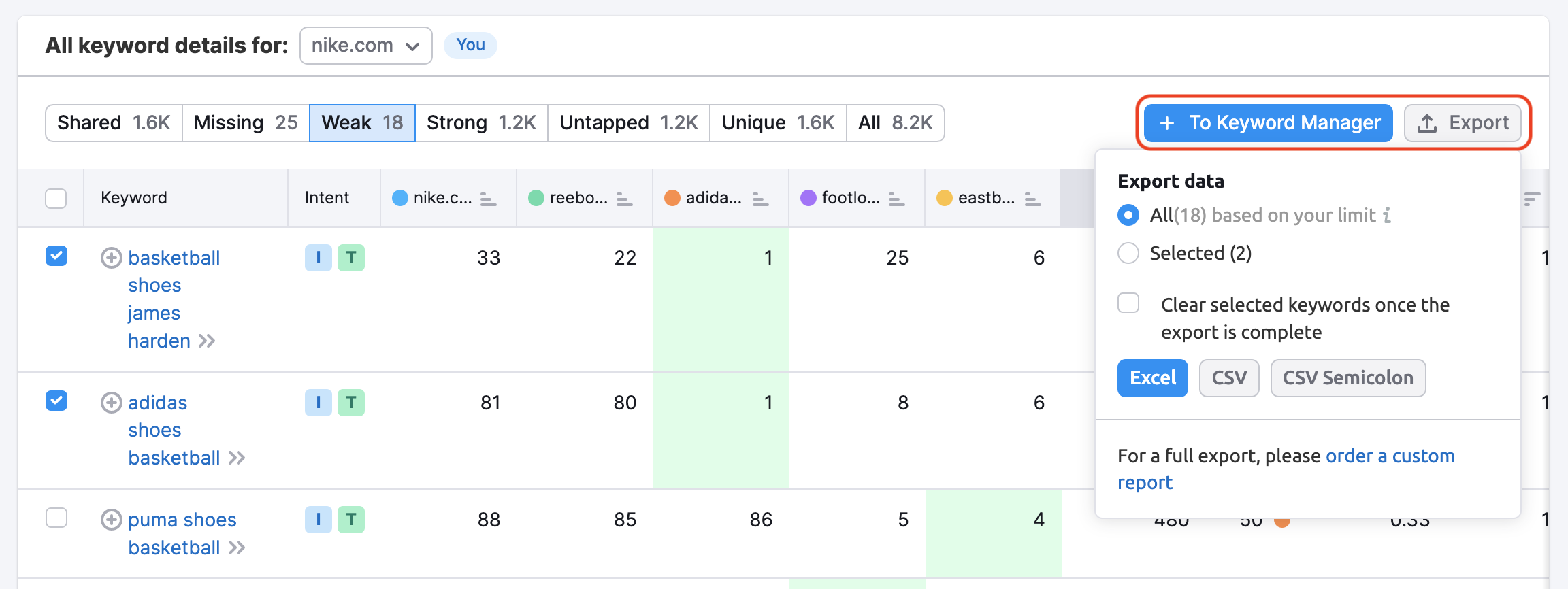Open the puma shoes basketball keyword link

pyautogui.click(x=182, y=534)
